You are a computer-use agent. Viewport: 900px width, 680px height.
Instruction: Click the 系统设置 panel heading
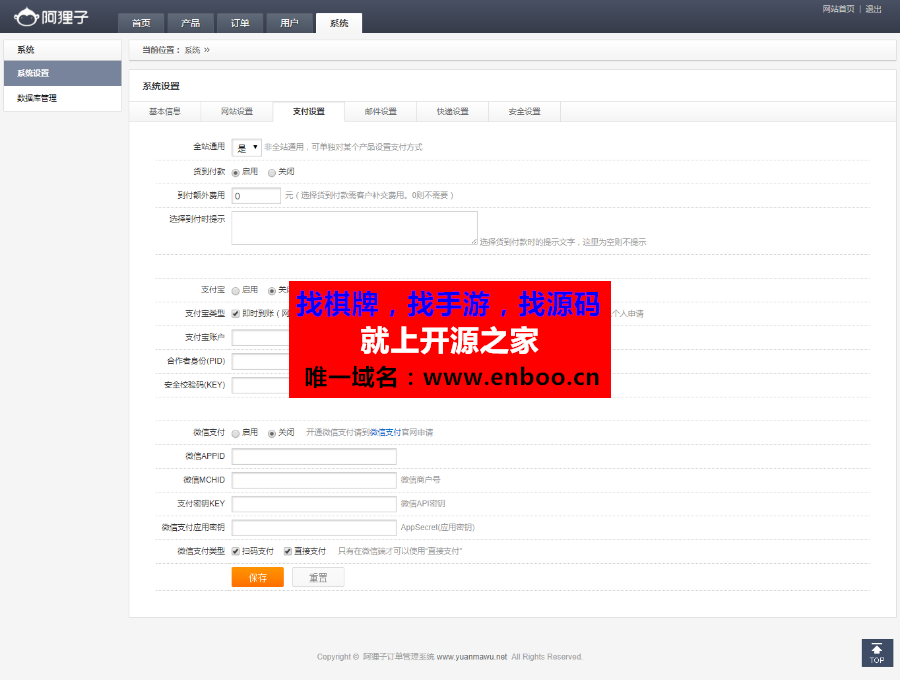coord(161,86)
